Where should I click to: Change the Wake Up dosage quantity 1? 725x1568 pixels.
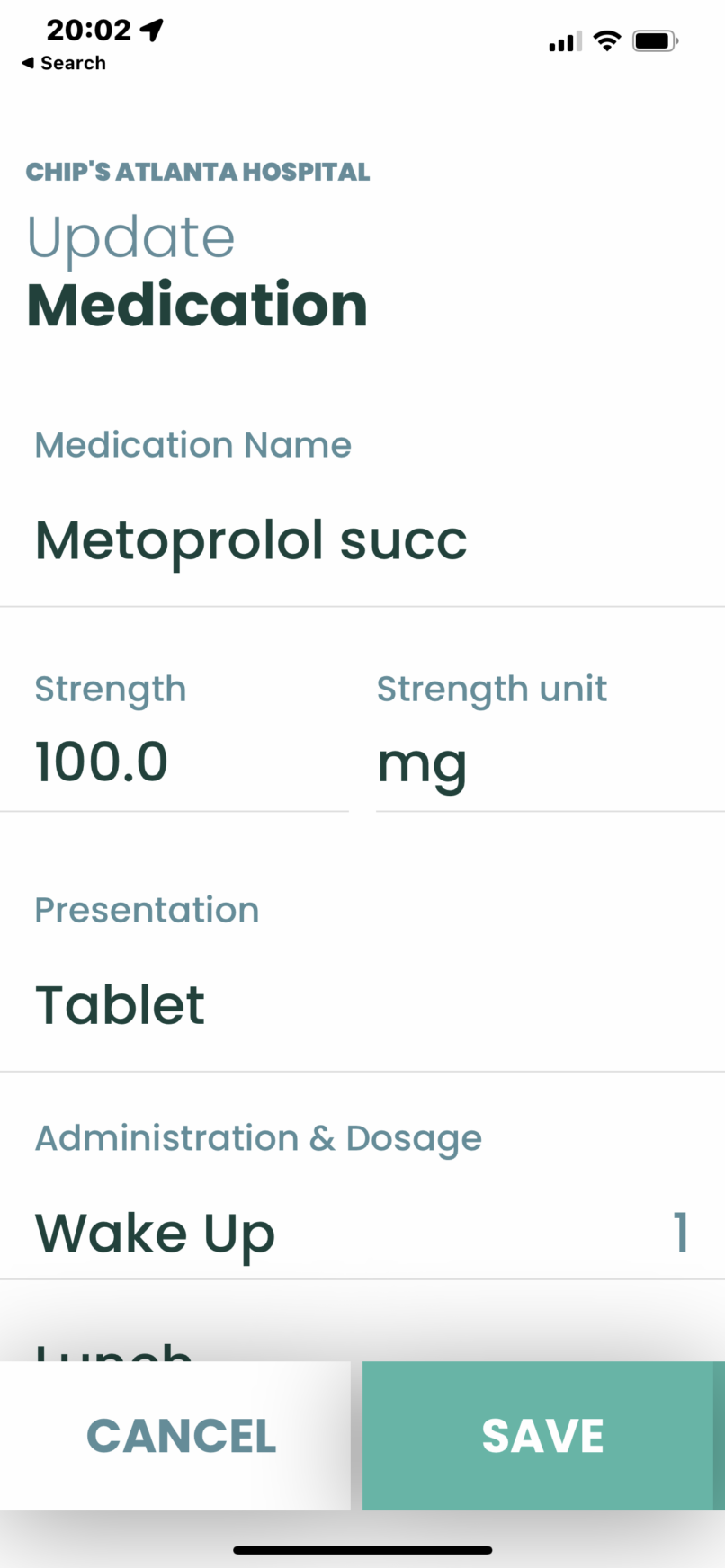(681, 1232)
